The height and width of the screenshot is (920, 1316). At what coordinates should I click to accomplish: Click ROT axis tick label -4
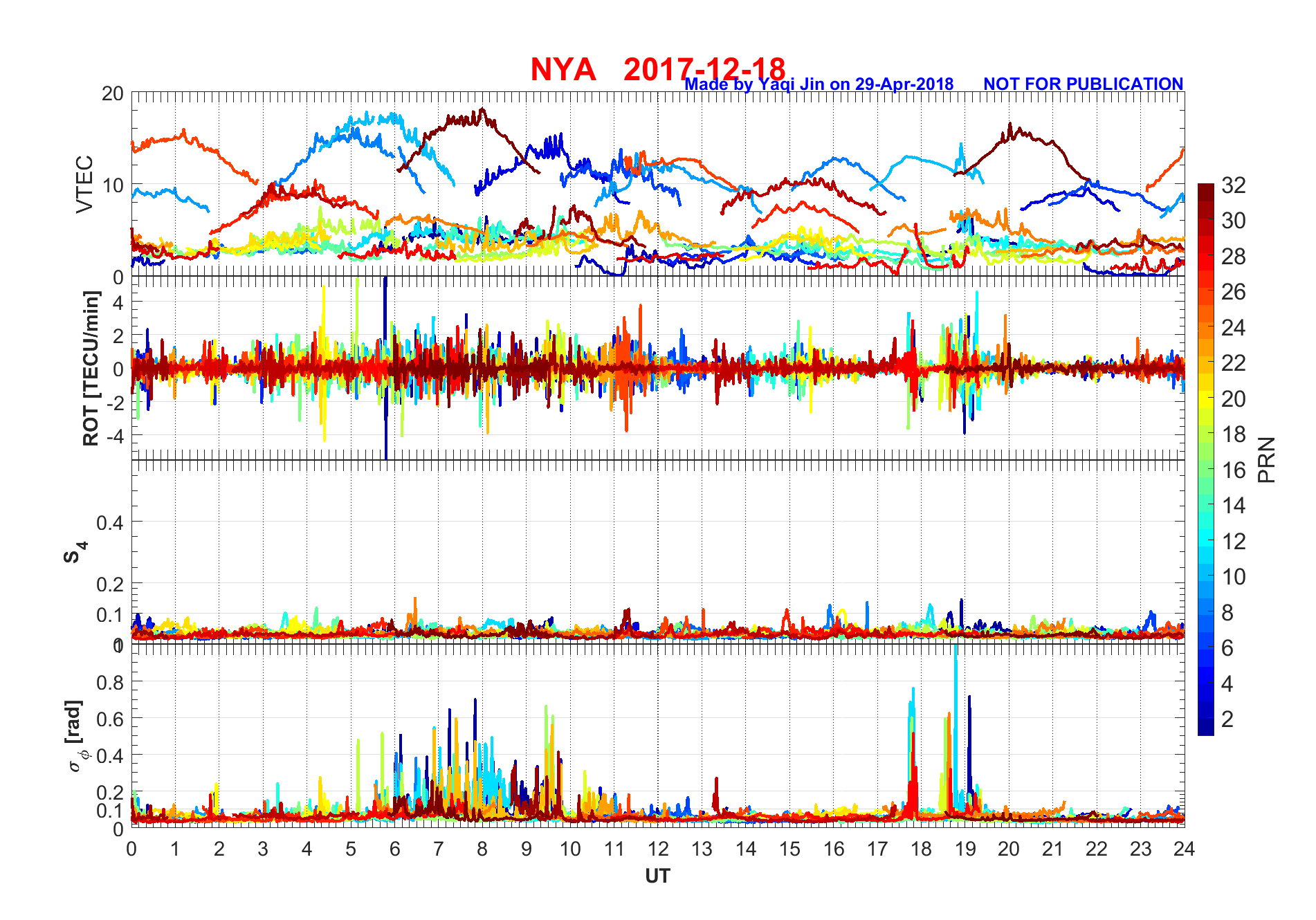pyautogui.click(x=115, y=436)
